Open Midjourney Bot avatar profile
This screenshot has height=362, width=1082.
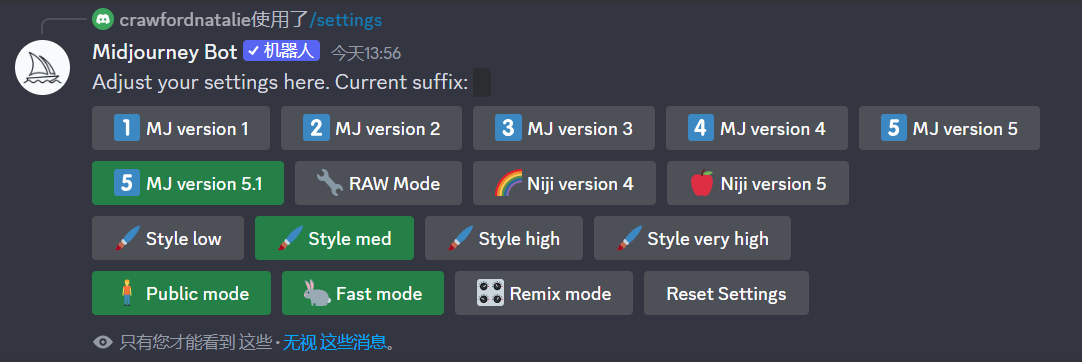click(43, 68)
